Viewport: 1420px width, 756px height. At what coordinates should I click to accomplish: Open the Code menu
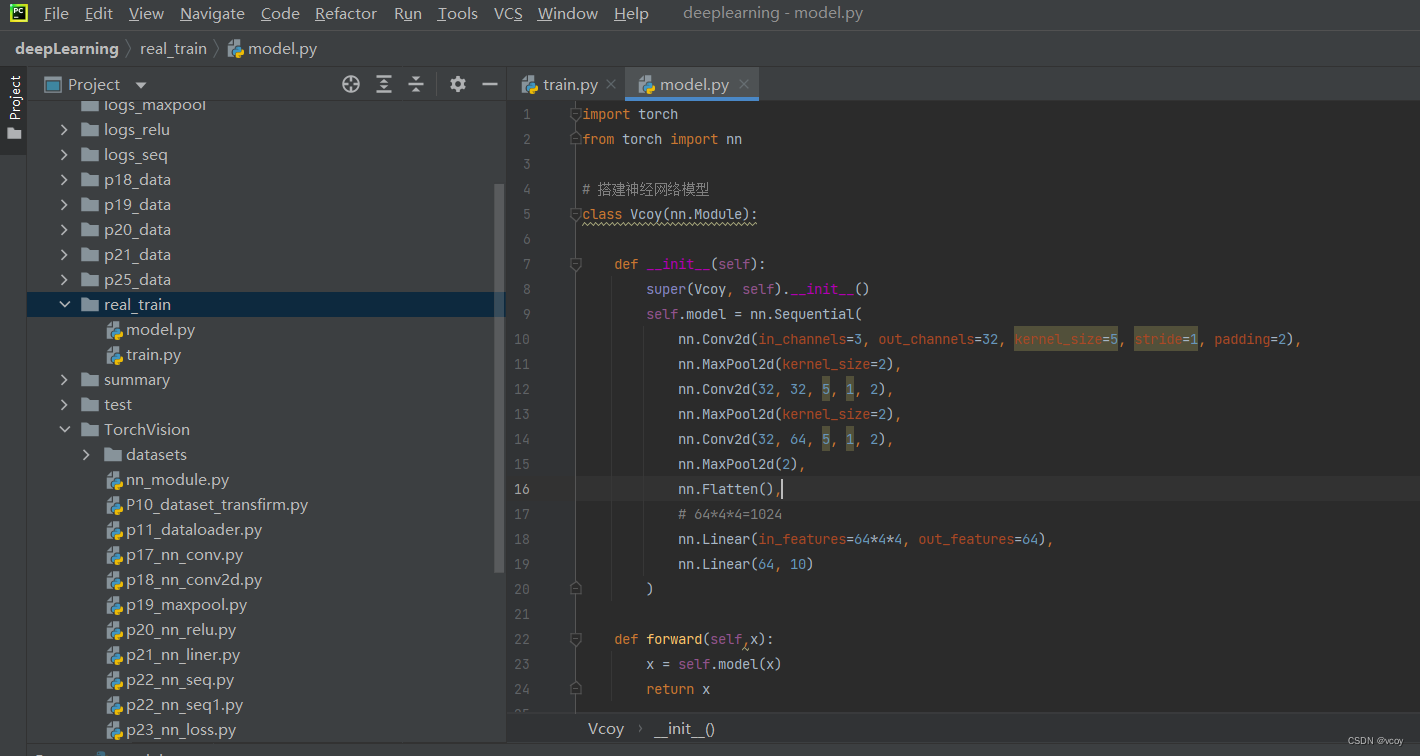point(280,13)
